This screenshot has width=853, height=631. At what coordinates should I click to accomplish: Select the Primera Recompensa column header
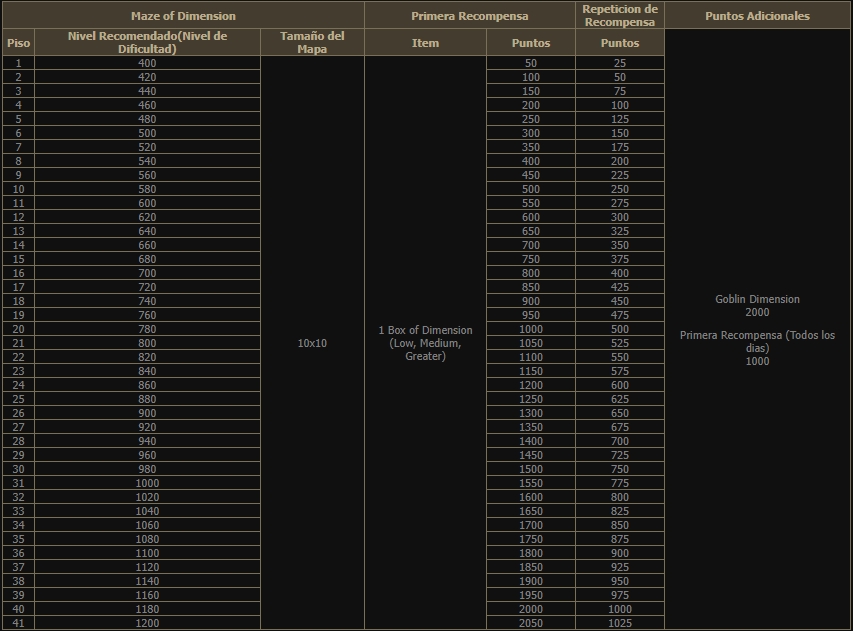[470, 16]
